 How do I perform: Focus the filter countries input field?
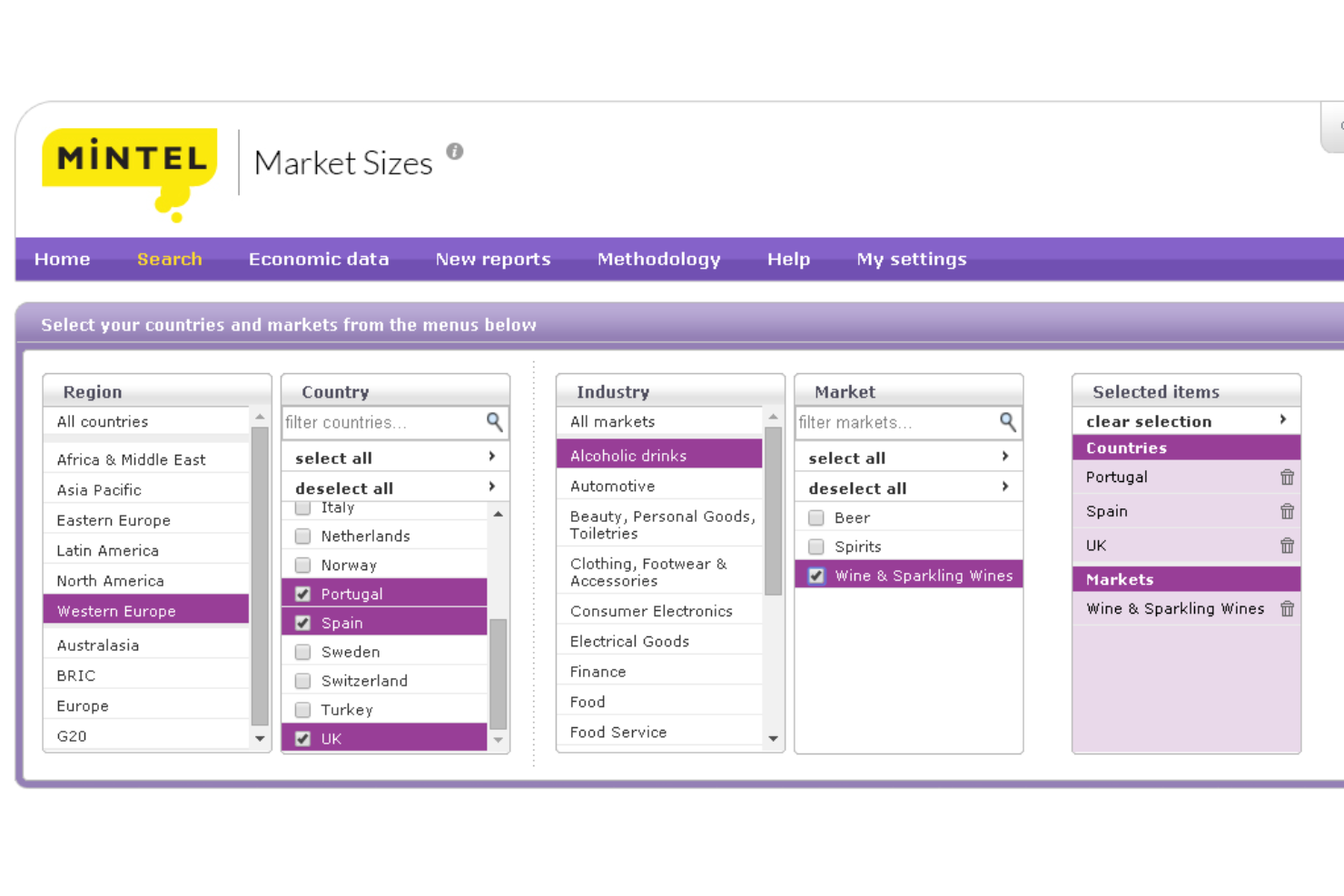[x=384, y=422]
